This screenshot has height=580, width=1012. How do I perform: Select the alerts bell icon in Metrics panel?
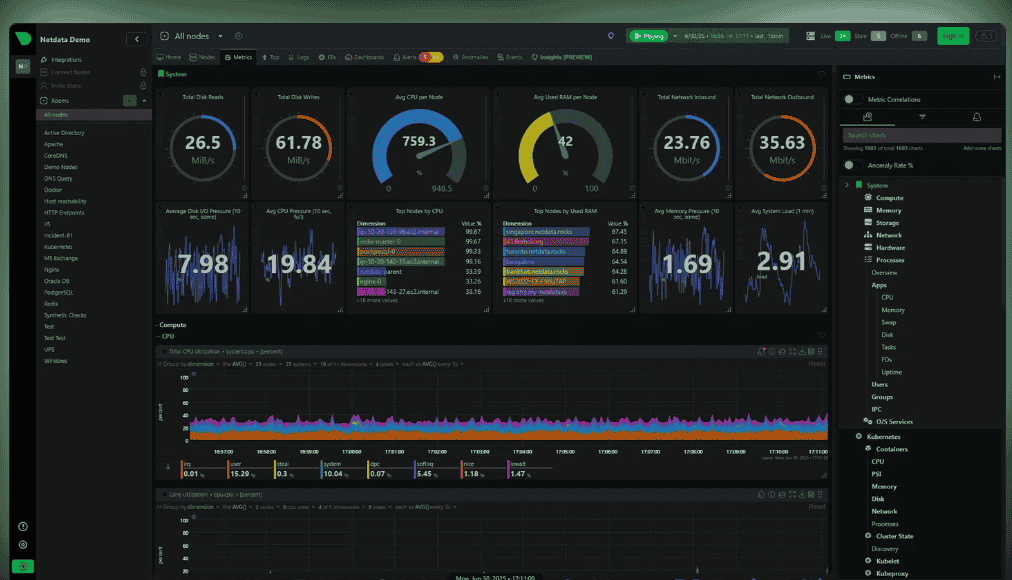pyautogui.click(x=977, y=117)
